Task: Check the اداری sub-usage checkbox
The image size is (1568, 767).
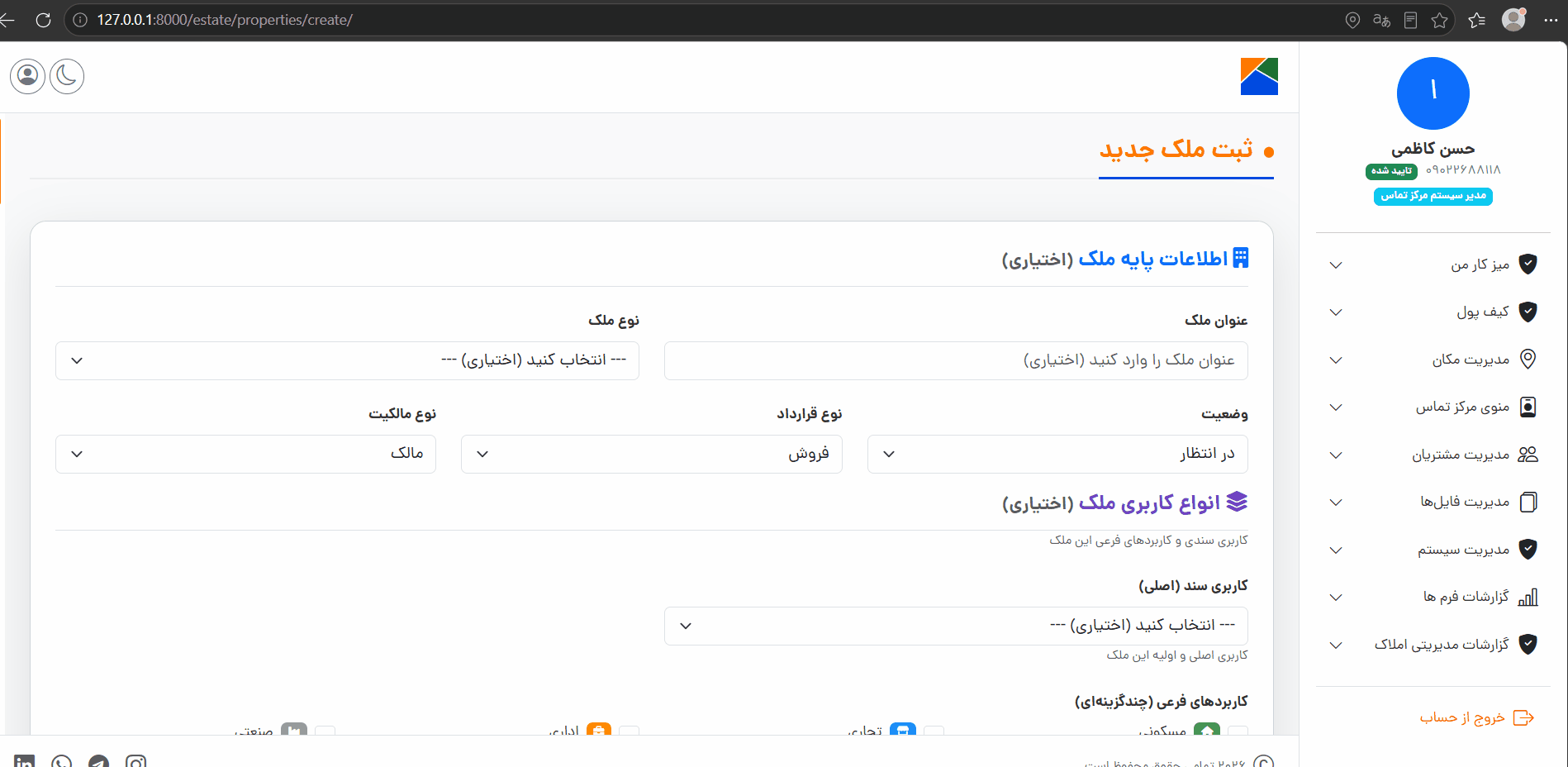Action: click(x=630, y=731)
